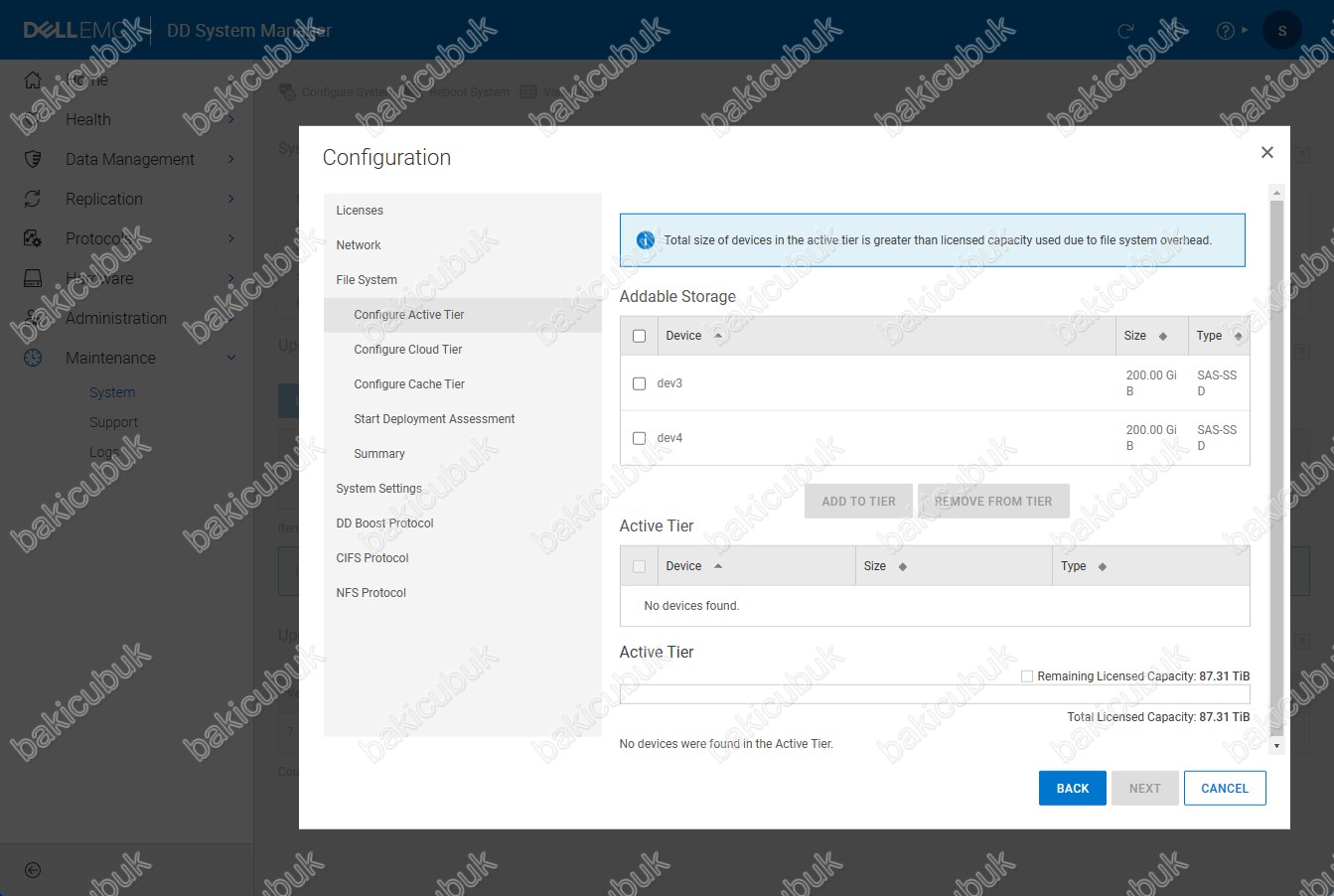Viewport: 1334px width, 896px height.
Task: Expand the Health menu chevron
Action: [x=230, y=119]
